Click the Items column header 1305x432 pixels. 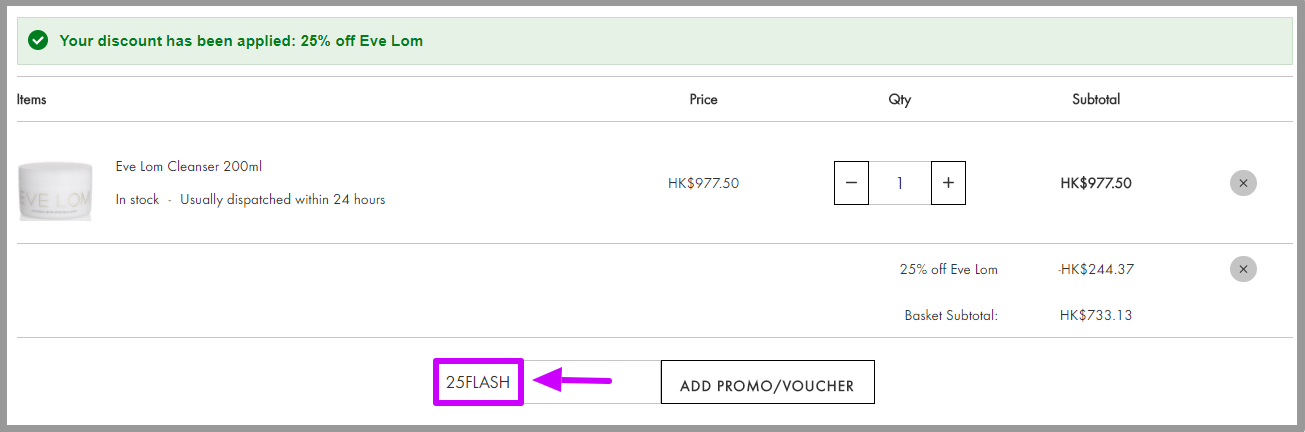pos(32,99)
